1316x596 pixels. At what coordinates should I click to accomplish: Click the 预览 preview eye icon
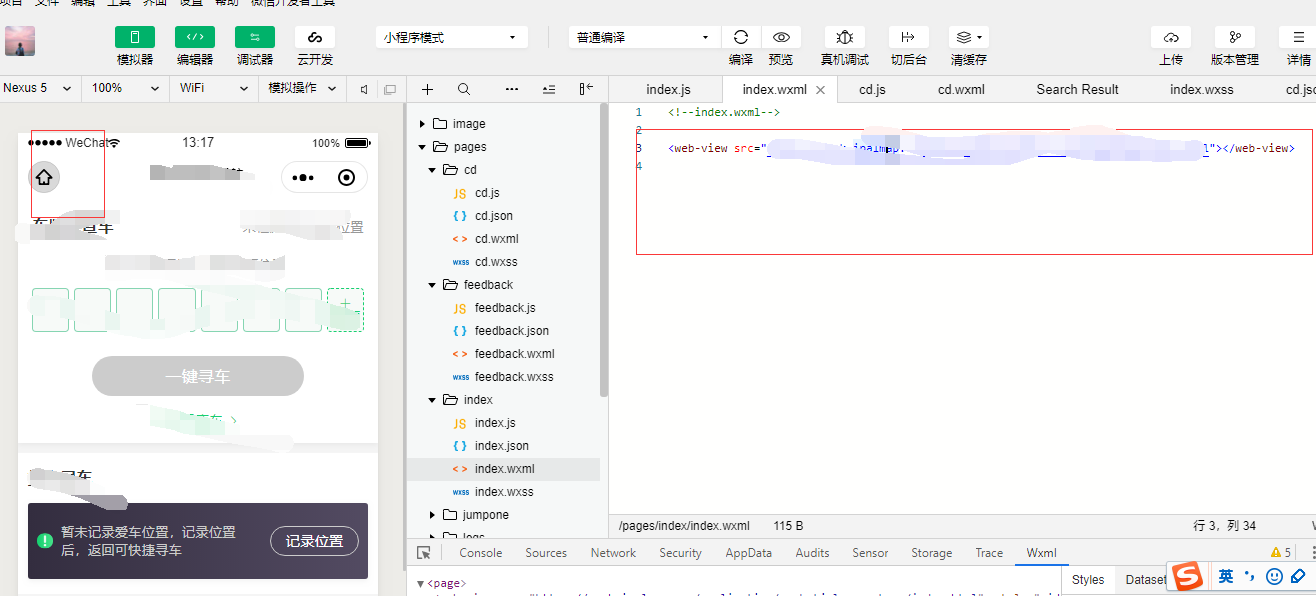pos(781,37)
